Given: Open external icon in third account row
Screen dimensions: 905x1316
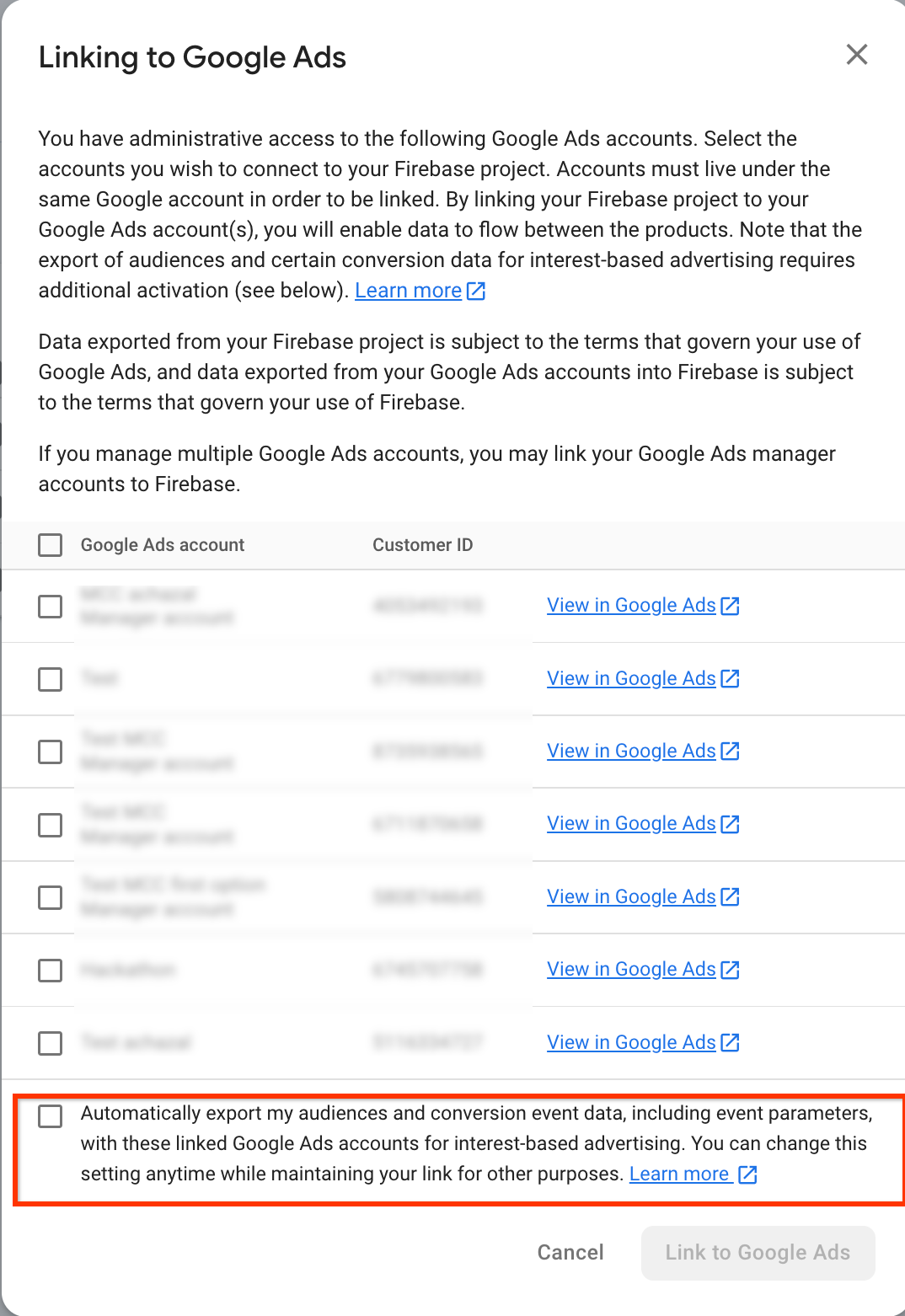Looking at the screenshot, I should 731,751.
